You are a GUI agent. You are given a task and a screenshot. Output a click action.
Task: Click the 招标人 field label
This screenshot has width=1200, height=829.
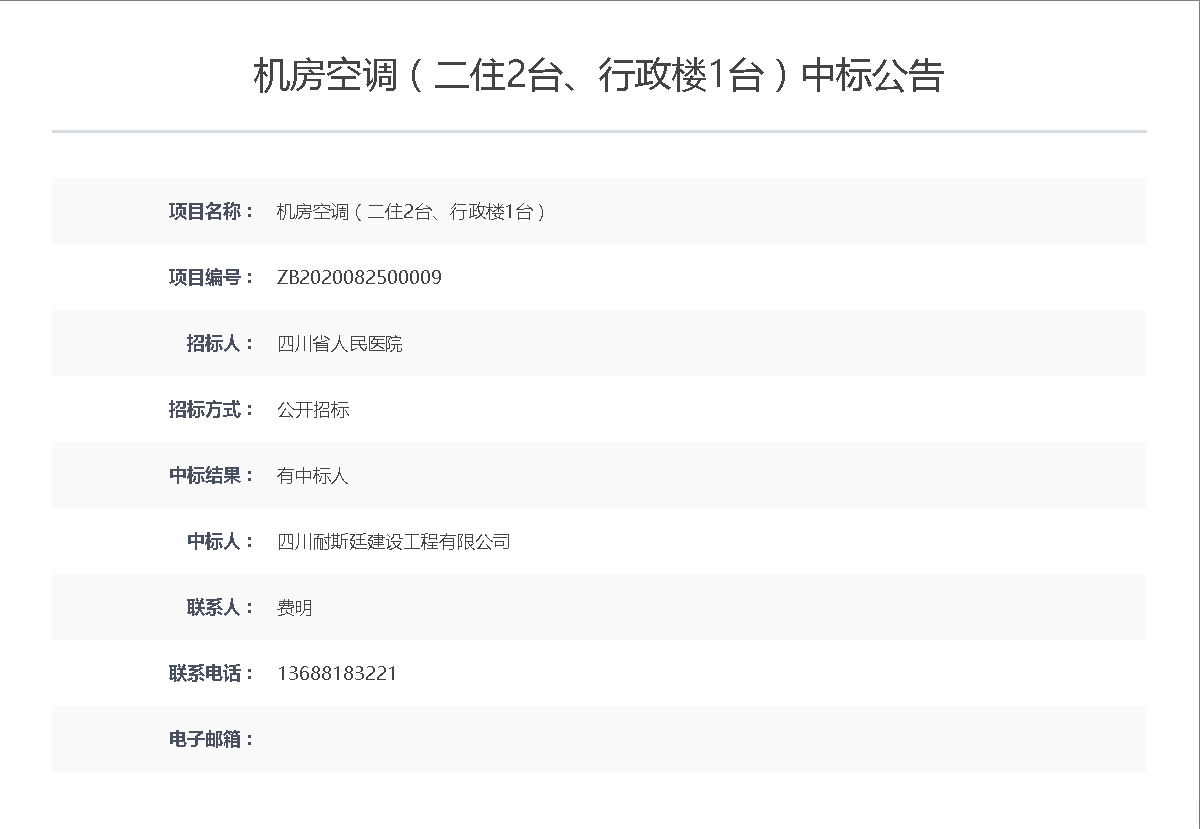pos(220,343)
